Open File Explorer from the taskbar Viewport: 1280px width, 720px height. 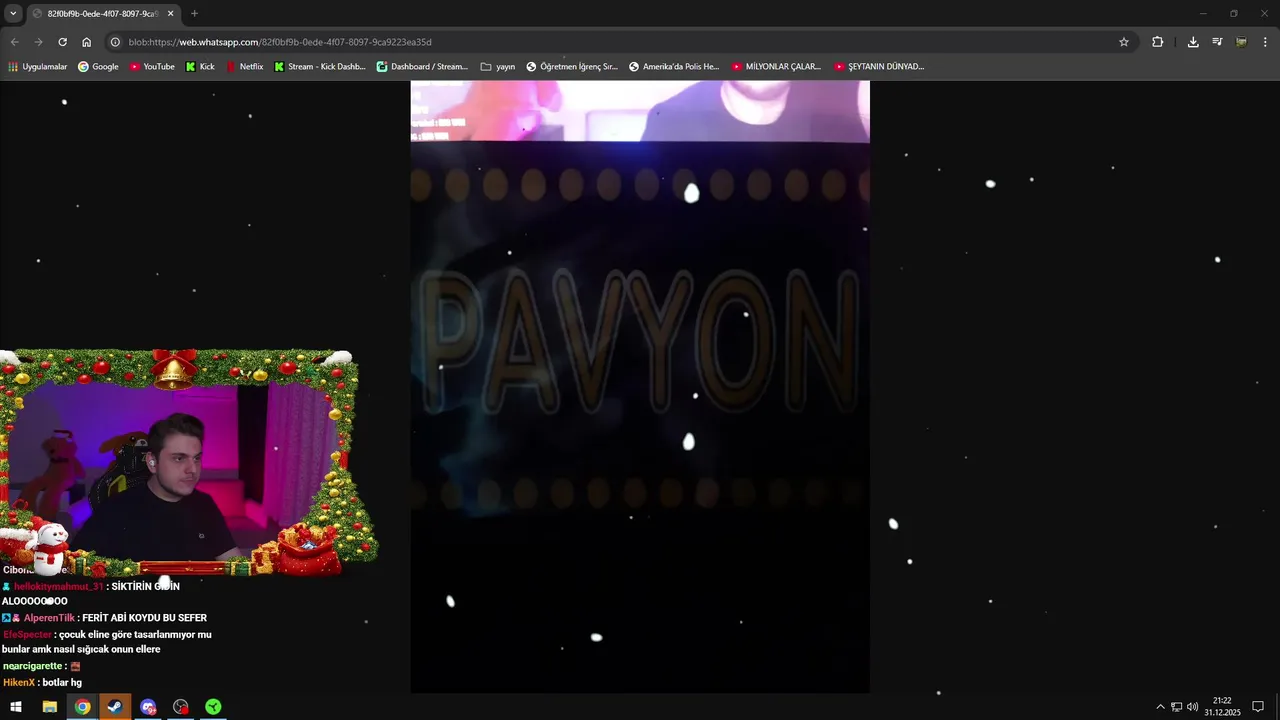click(49, 707)
